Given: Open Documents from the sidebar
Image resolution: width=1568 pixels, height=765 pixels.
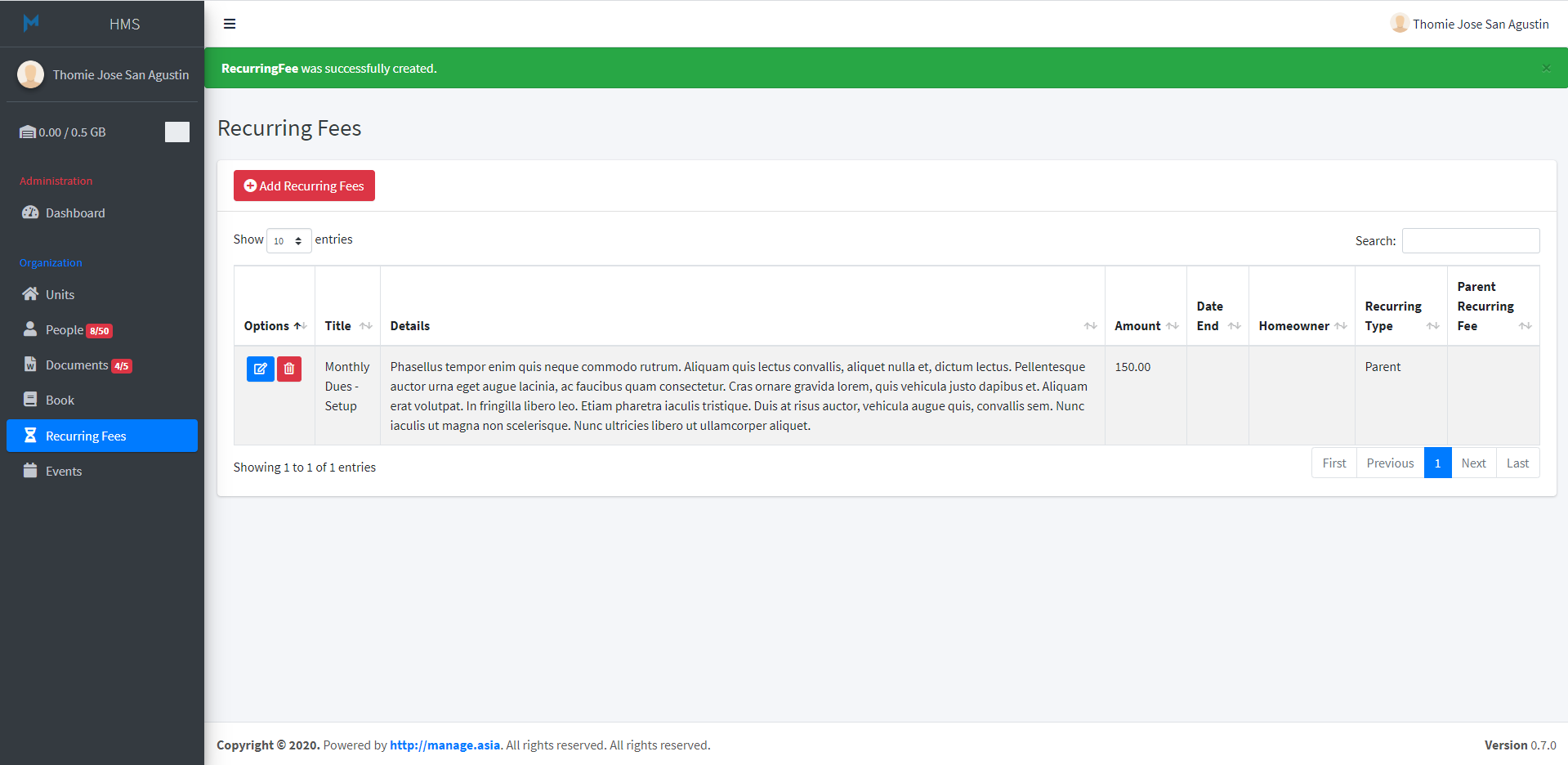Looking at the screenshot, I should click(77, 365).
